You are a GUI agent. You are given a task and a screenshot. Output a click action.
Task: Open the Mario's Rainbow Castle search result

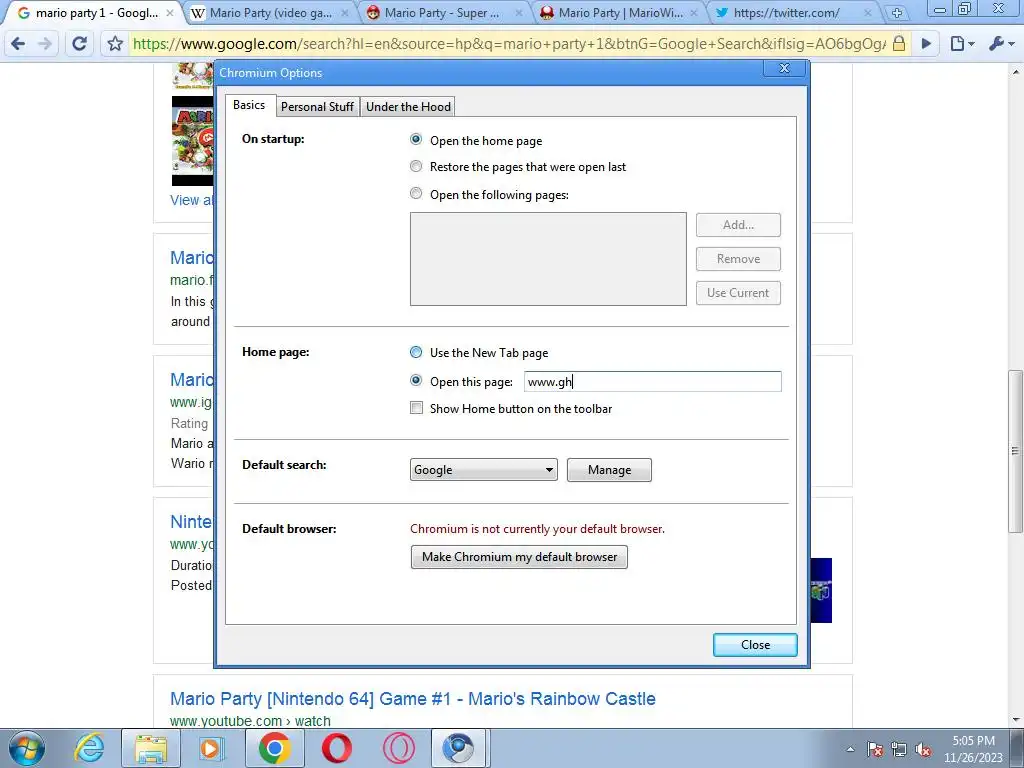click(413, 698)
